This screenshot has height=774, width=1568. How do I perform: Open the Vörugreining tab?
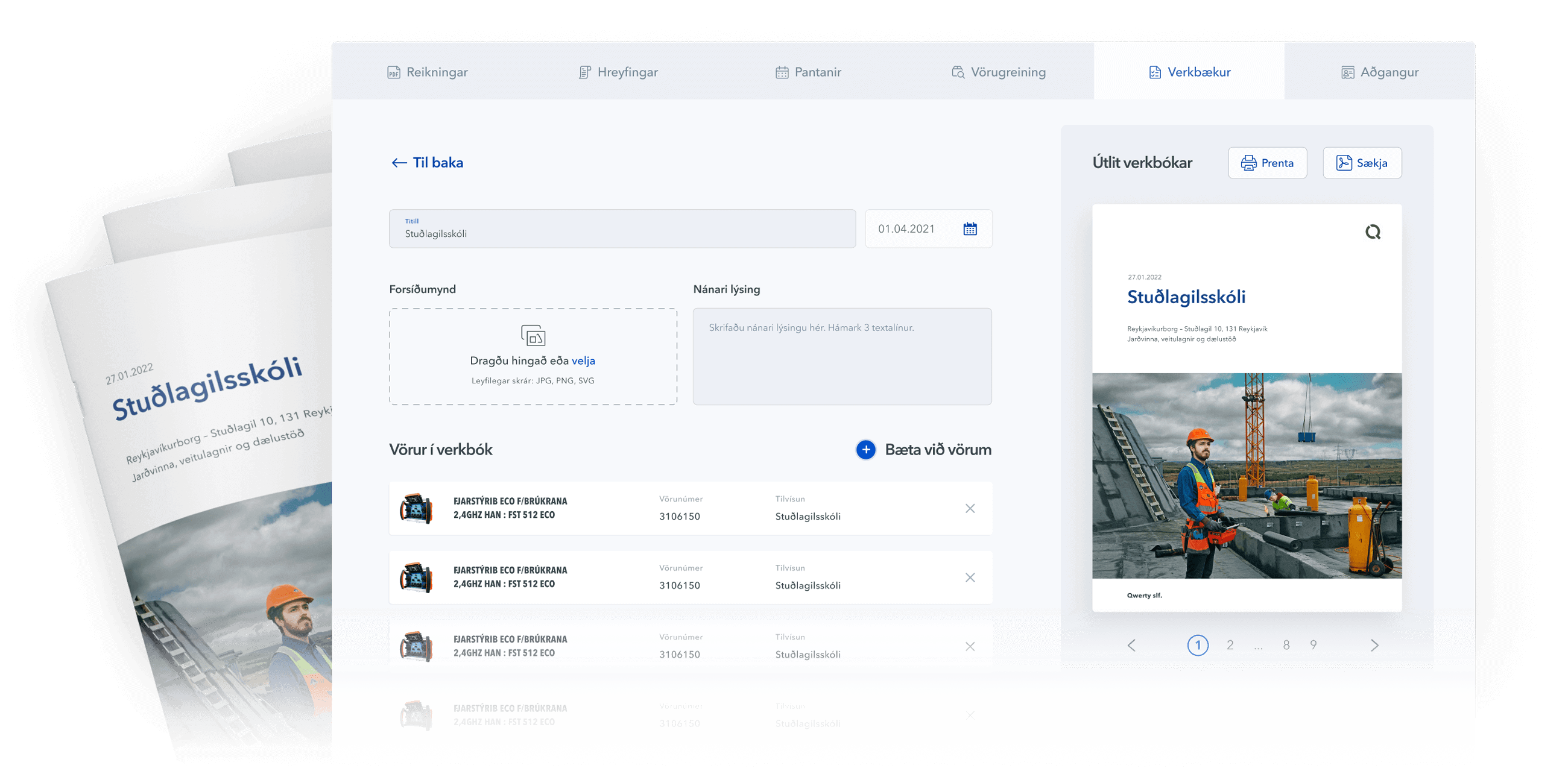tap(998, 72)
